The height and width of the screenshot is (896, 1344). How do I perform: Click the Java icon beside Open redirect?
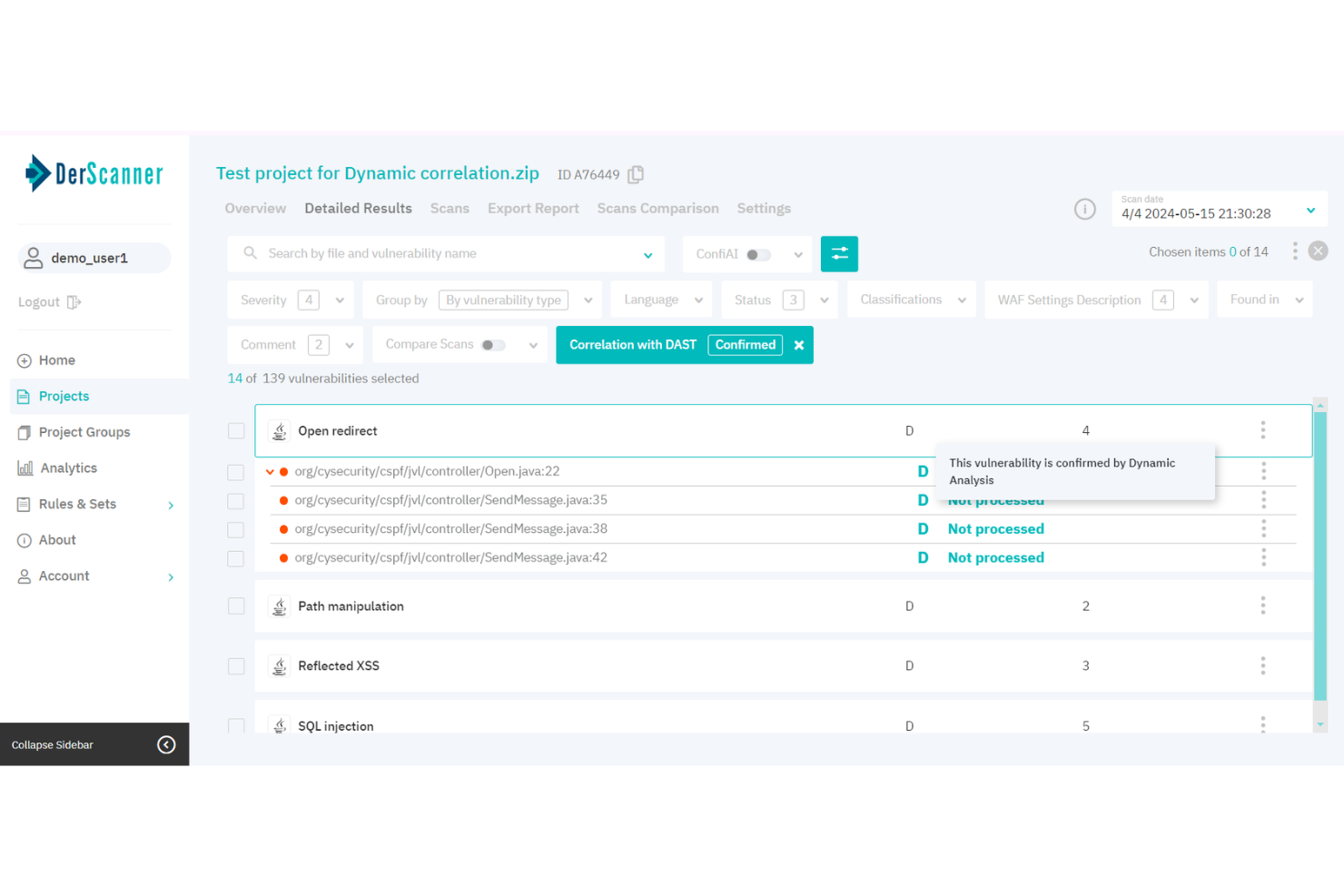click(279, 430)
